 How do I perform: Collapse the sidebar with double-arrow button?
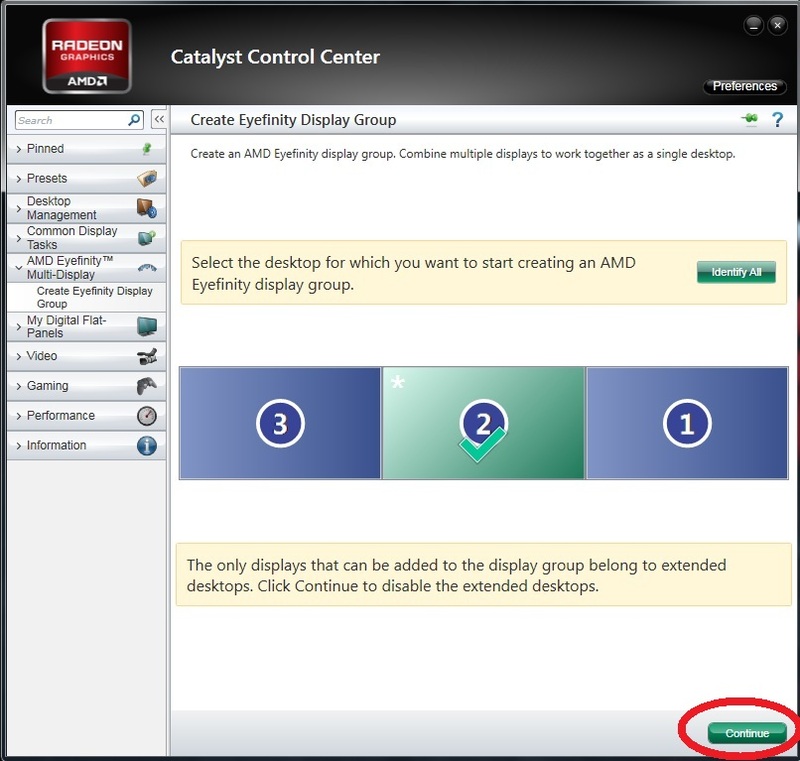(159, 120)
